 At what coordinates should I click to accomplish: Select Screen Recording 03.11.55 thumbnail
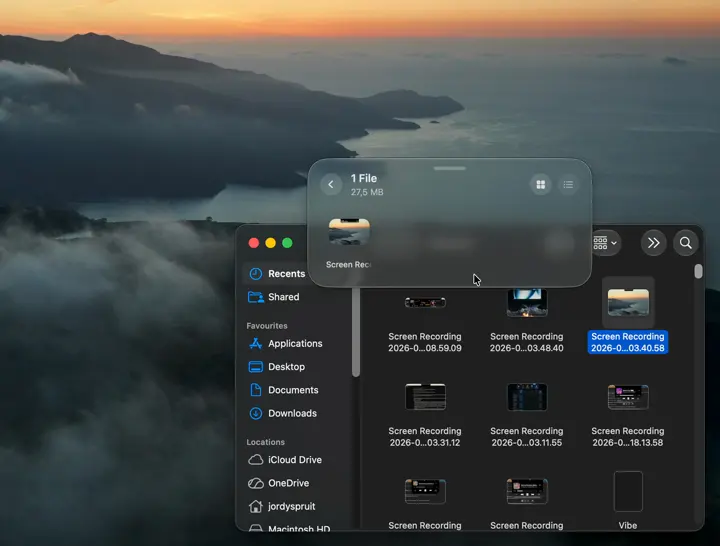(x=527, y=397)
